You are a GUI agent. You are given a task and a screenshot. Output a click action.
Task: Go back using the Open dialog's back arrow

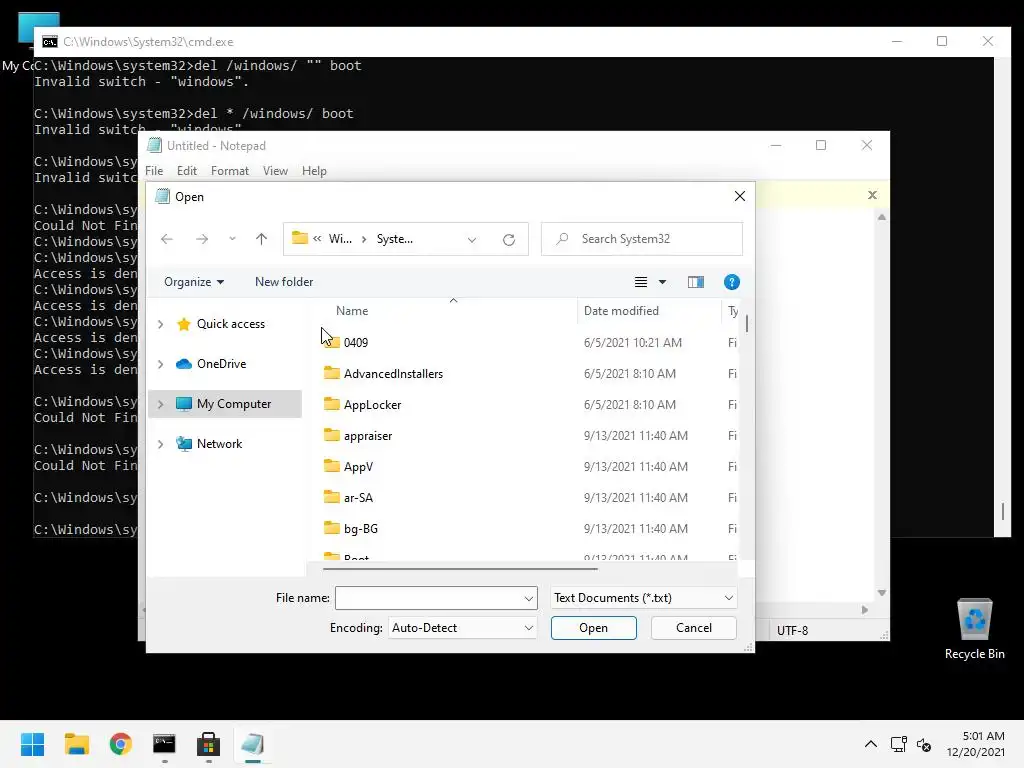[x=167, y=239]
